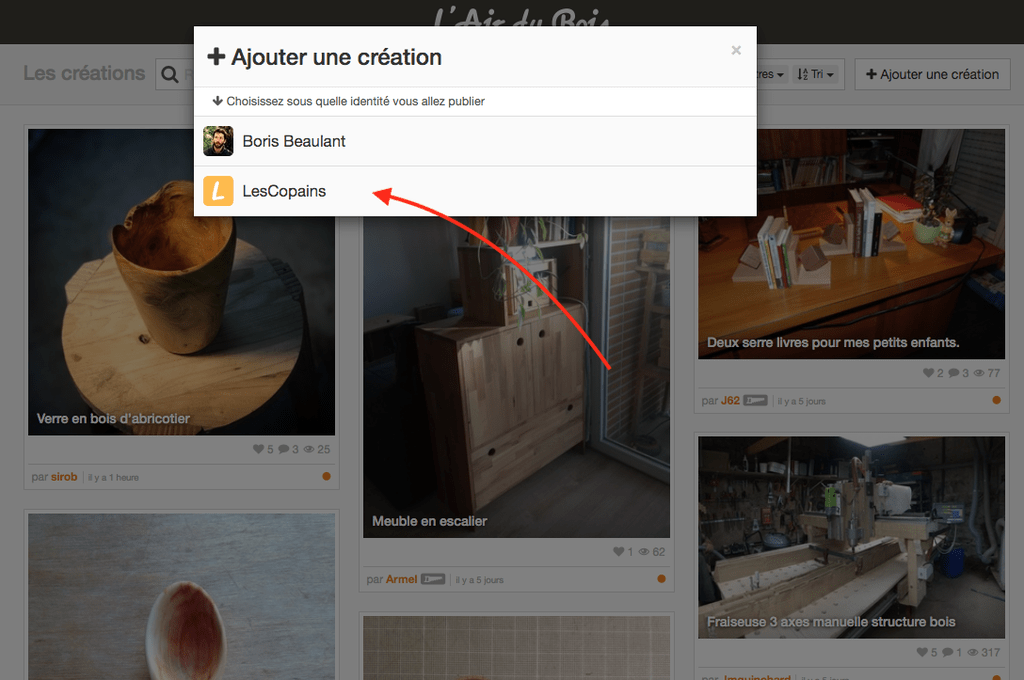Click heart icon on Verre en bois card

(259, 449)
